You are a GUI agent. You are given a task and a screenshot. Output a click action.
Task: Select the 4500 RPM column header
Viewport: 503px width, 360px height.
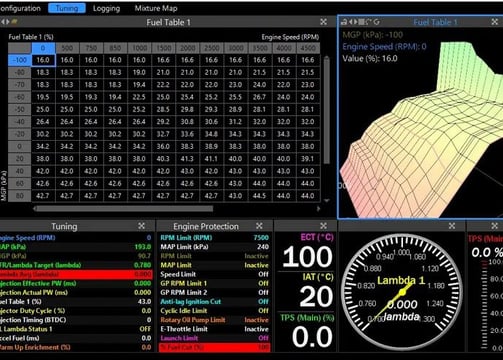[x=308, y=48]
